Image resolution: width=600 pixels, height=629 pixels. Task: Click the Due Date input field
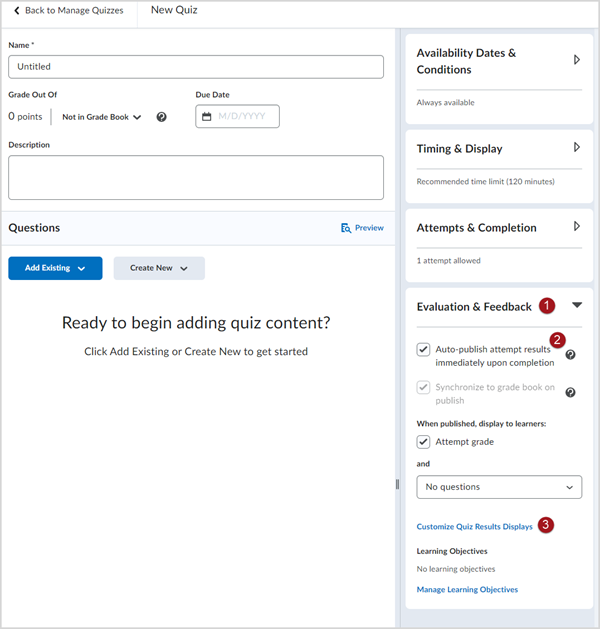[237, 116]
